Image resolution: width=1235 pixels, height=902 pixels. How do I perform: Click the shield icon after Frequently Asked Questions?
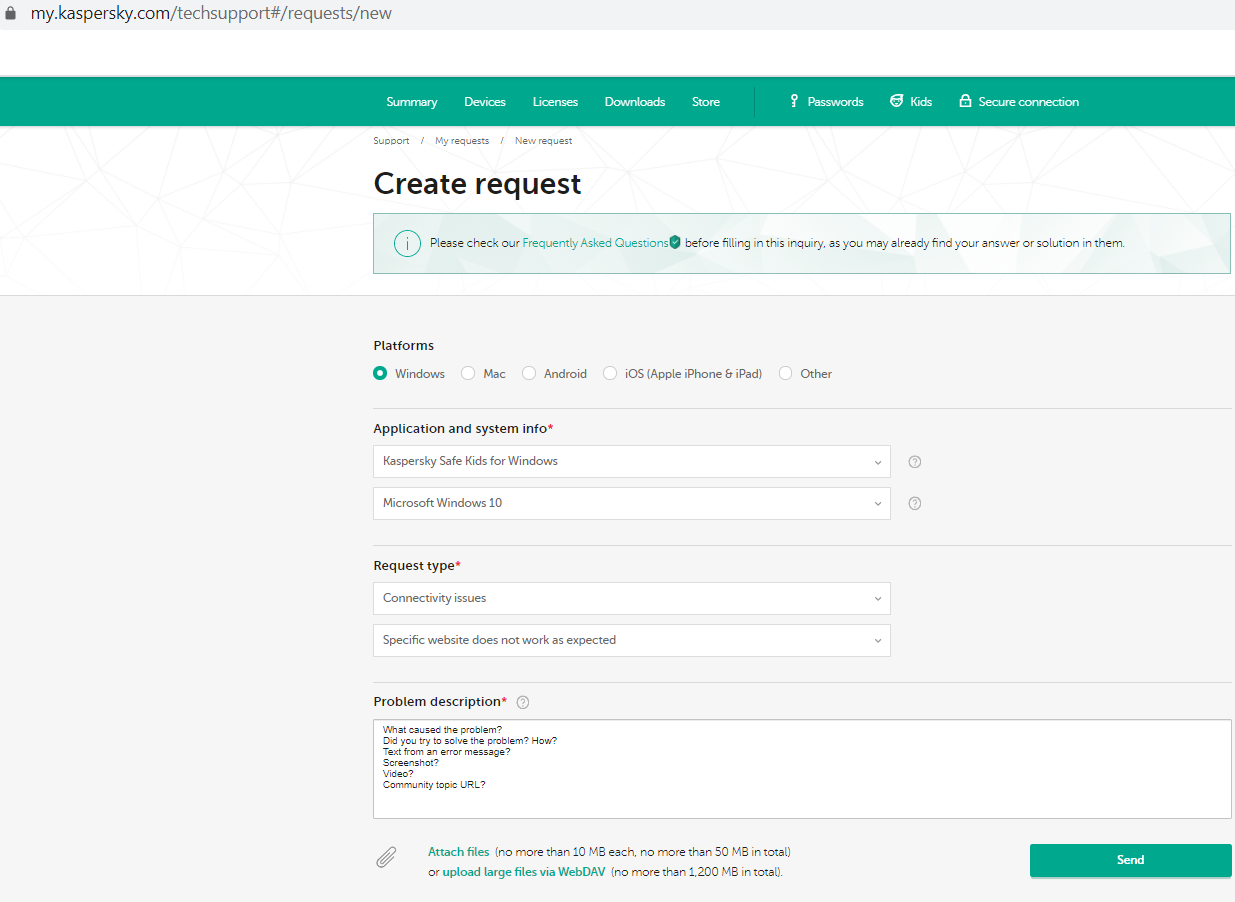675,242
